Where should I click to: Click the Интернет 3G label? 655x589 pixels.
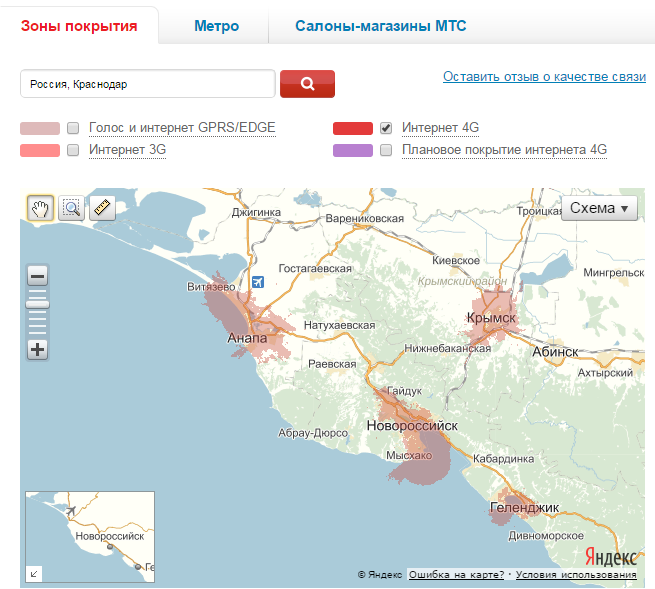127,150
